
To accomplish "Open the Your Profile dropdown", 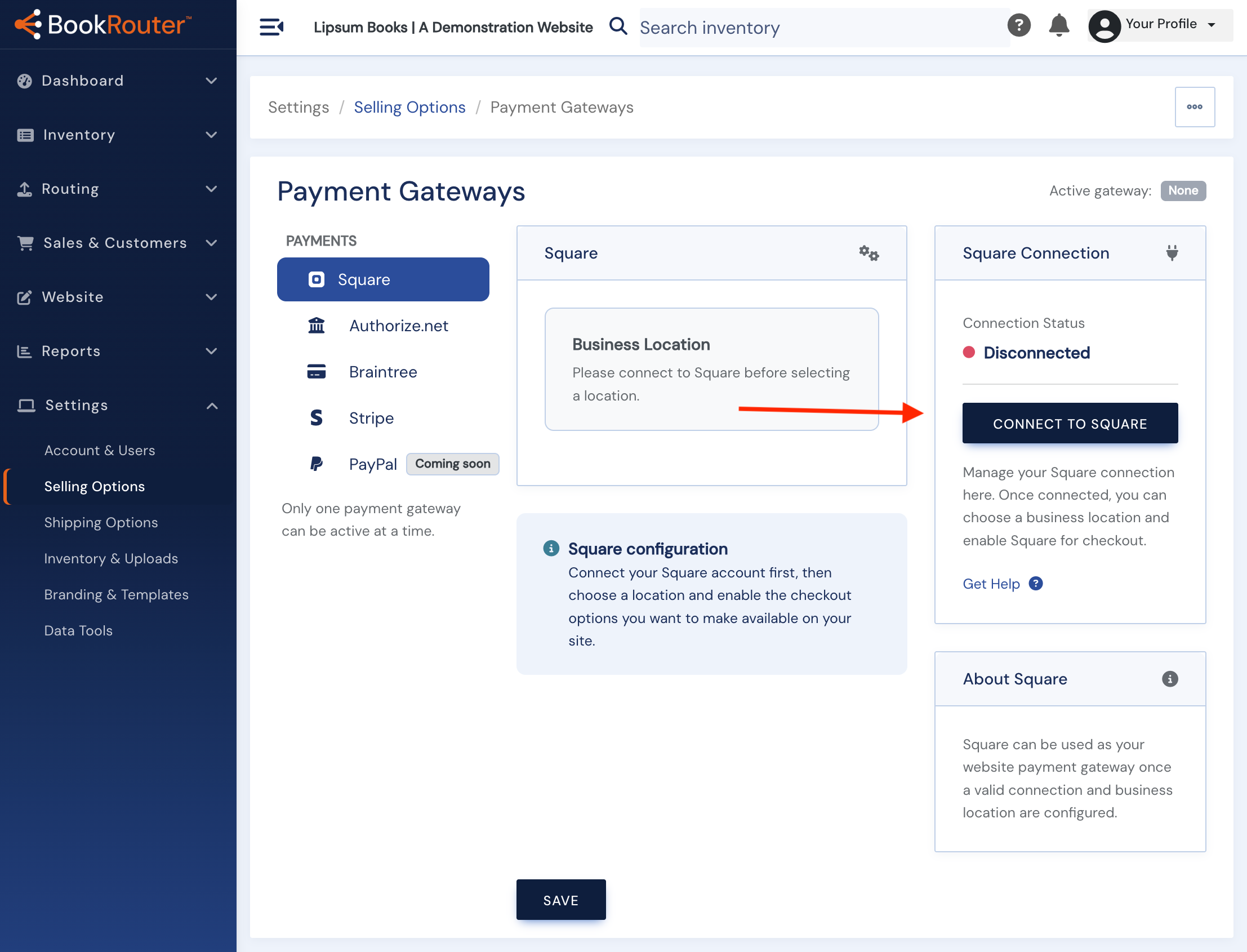I will [x=1160, y=25].
